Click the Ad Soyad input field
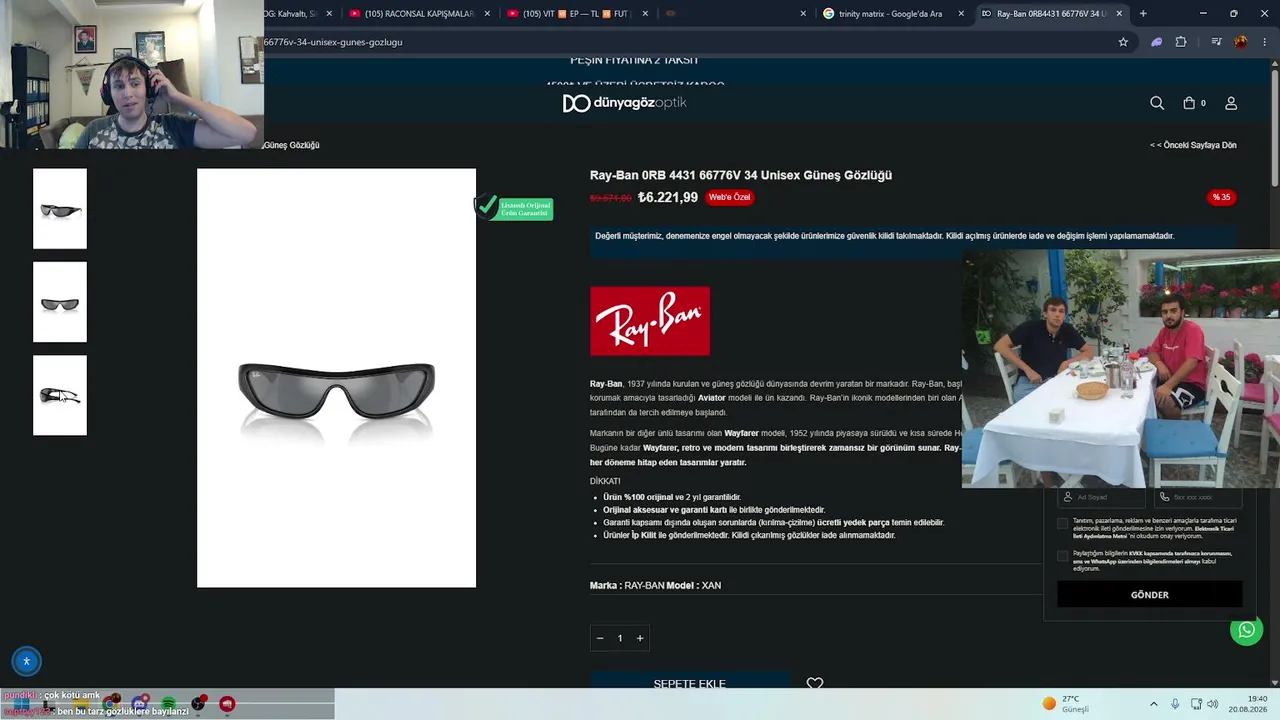Image resolution: width=1280 pixels, height=720 pixels. (x=1101, y=497)
